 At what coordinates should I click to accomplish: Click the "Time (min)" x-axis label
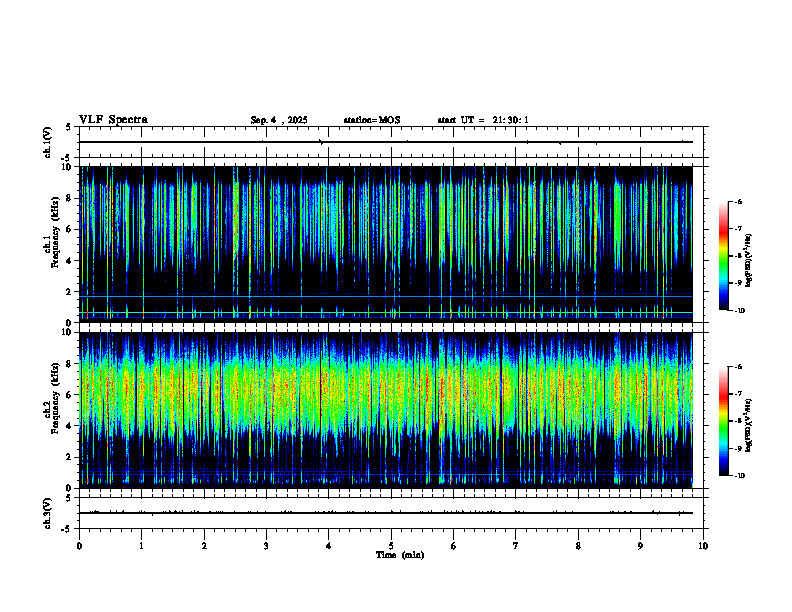click(400, 555)
